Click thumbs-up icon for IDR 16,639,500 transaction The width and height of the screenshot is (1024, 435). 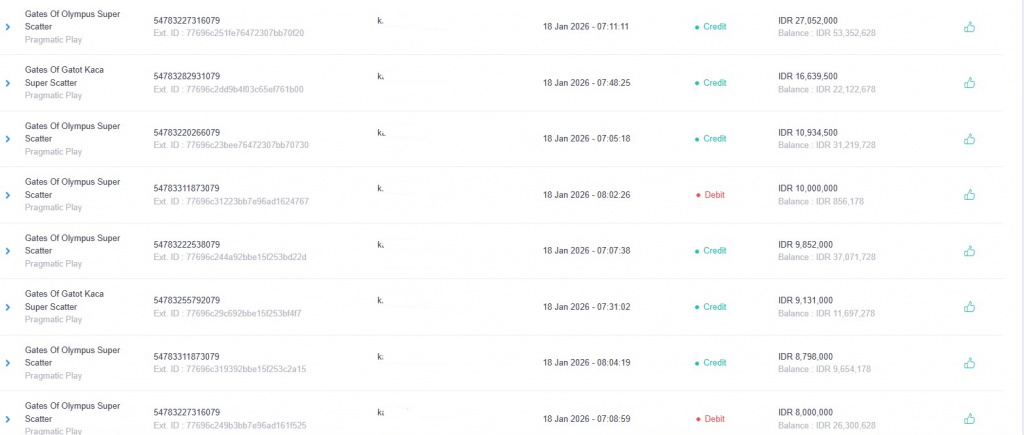pos(969,83)
